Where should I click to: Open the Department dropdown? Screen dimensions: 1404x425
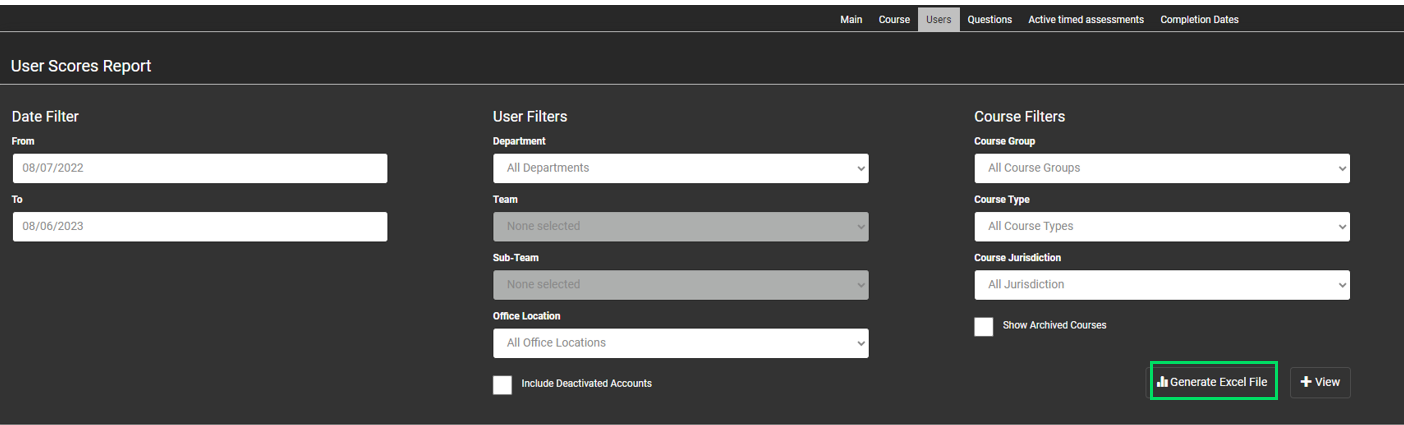681,168
